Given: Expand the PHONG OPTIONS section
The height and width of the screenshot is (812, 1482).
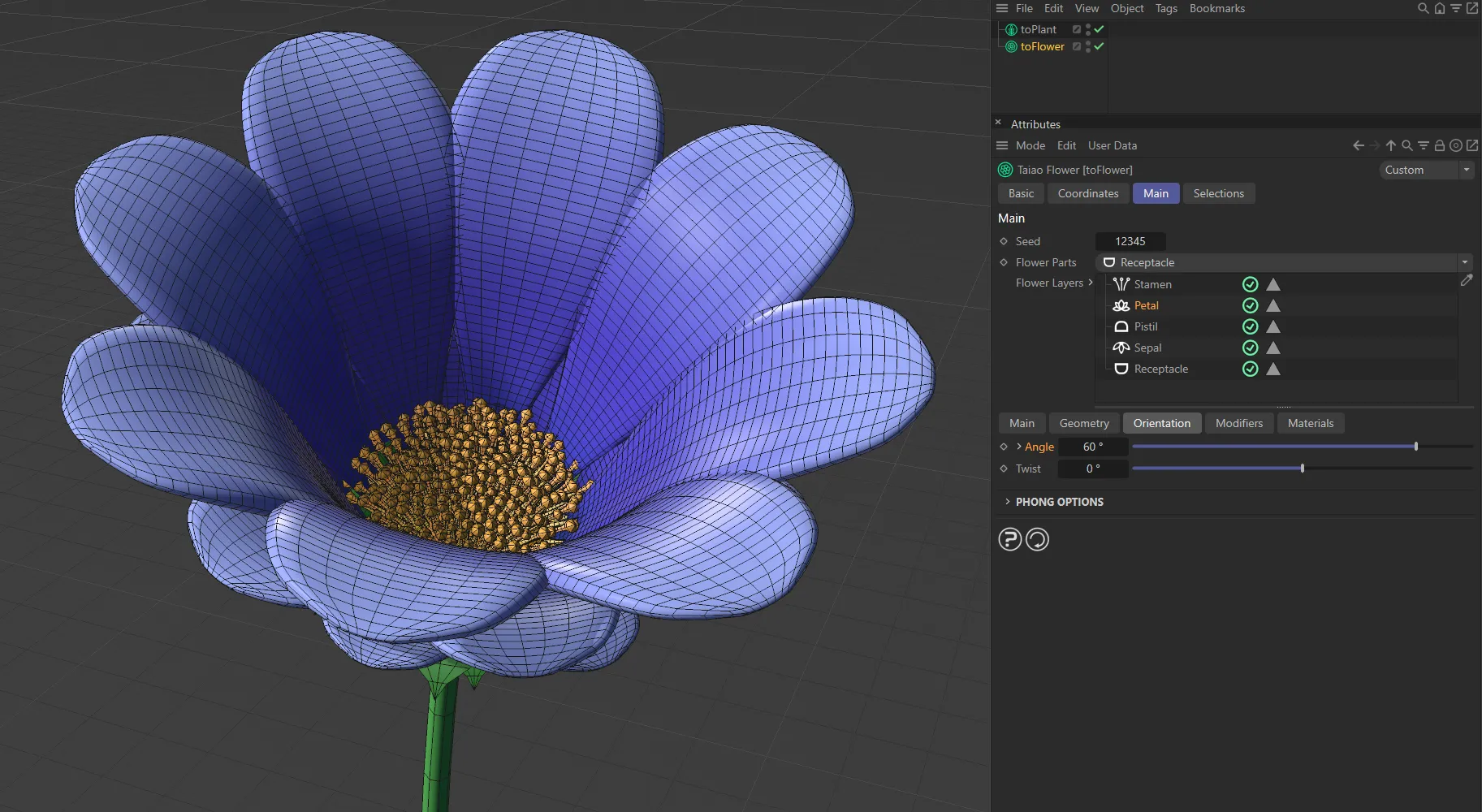Looking at the screenshot, I should 1059,501.
